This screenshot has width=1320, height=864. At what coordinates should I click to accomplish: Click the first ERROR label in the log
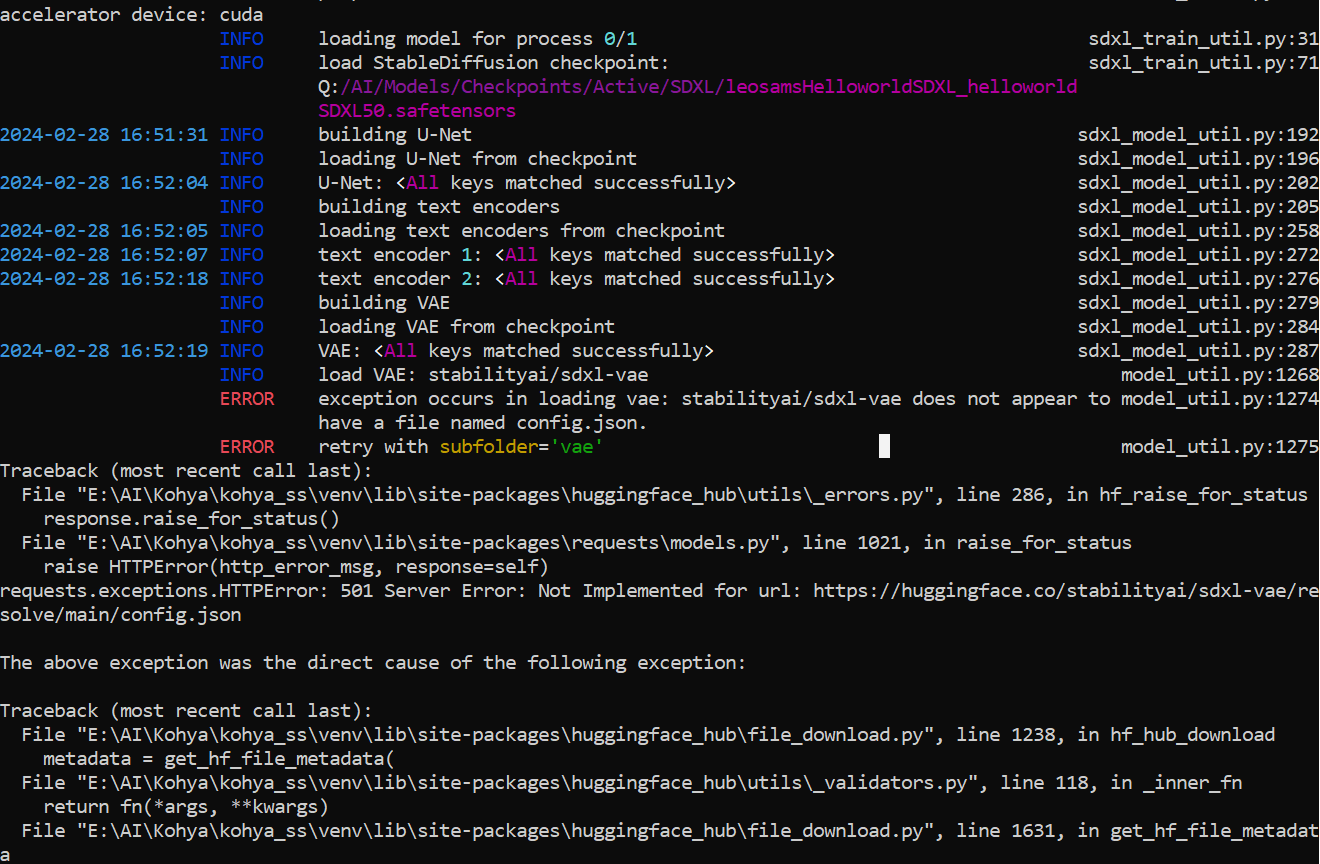(246, 398)
